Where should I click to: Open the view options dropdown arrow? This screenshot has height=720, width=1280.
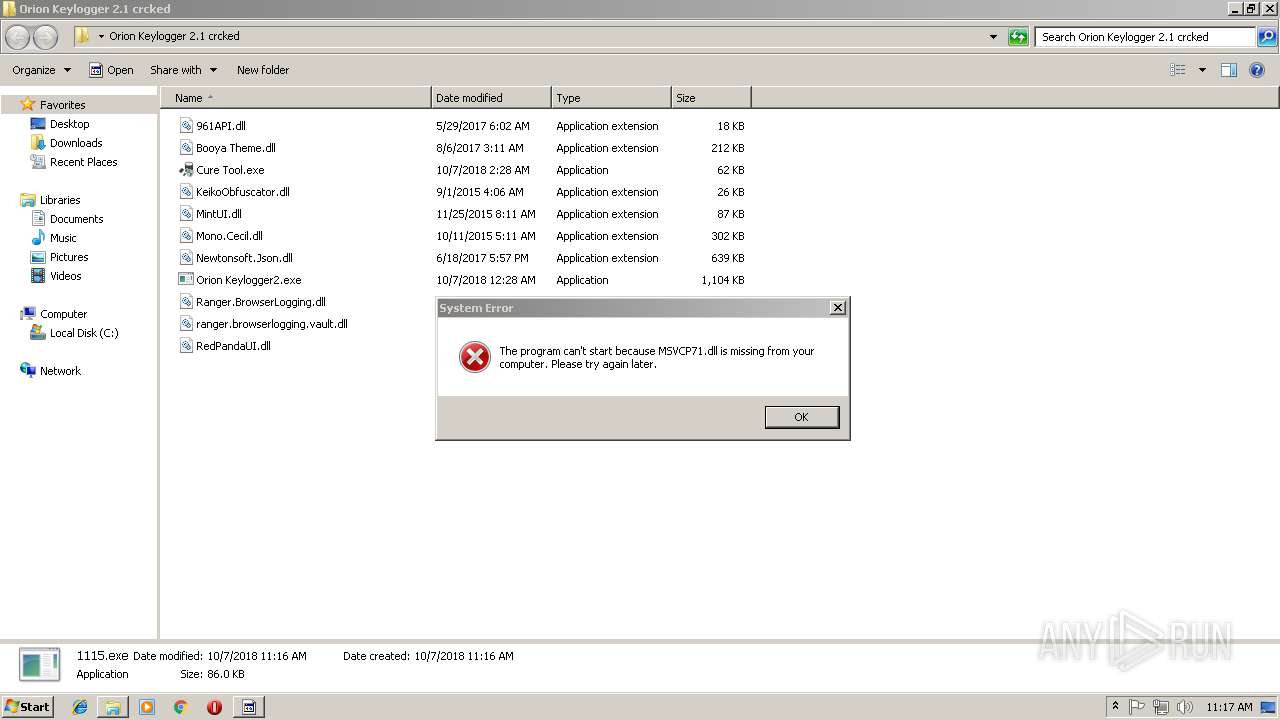coord(1202,70)
